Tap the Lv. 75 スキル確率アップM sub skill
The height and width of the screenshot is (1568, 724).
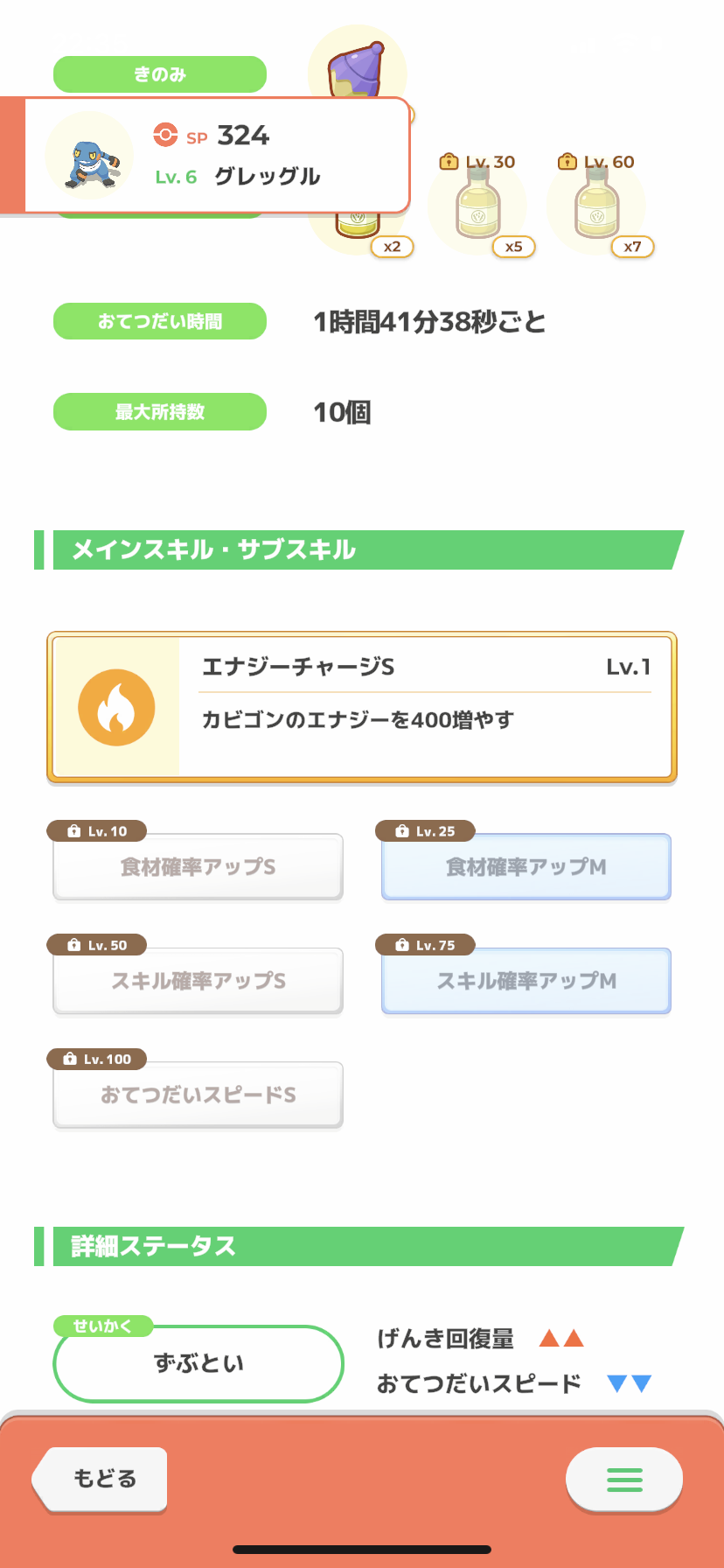[526, 980]
